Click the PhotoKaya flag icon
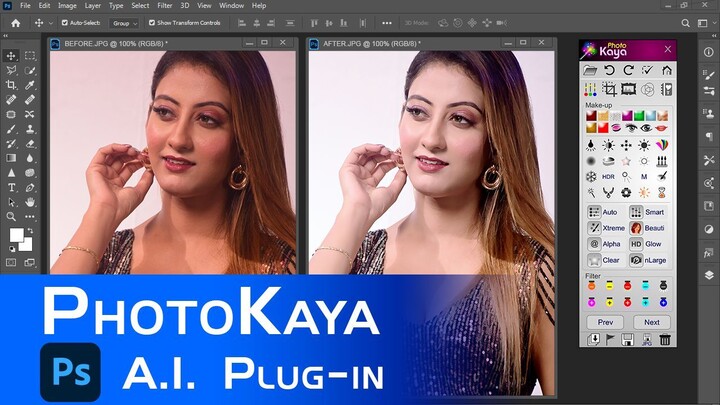Viewport: 720px width, 405px height. [610, 339]
